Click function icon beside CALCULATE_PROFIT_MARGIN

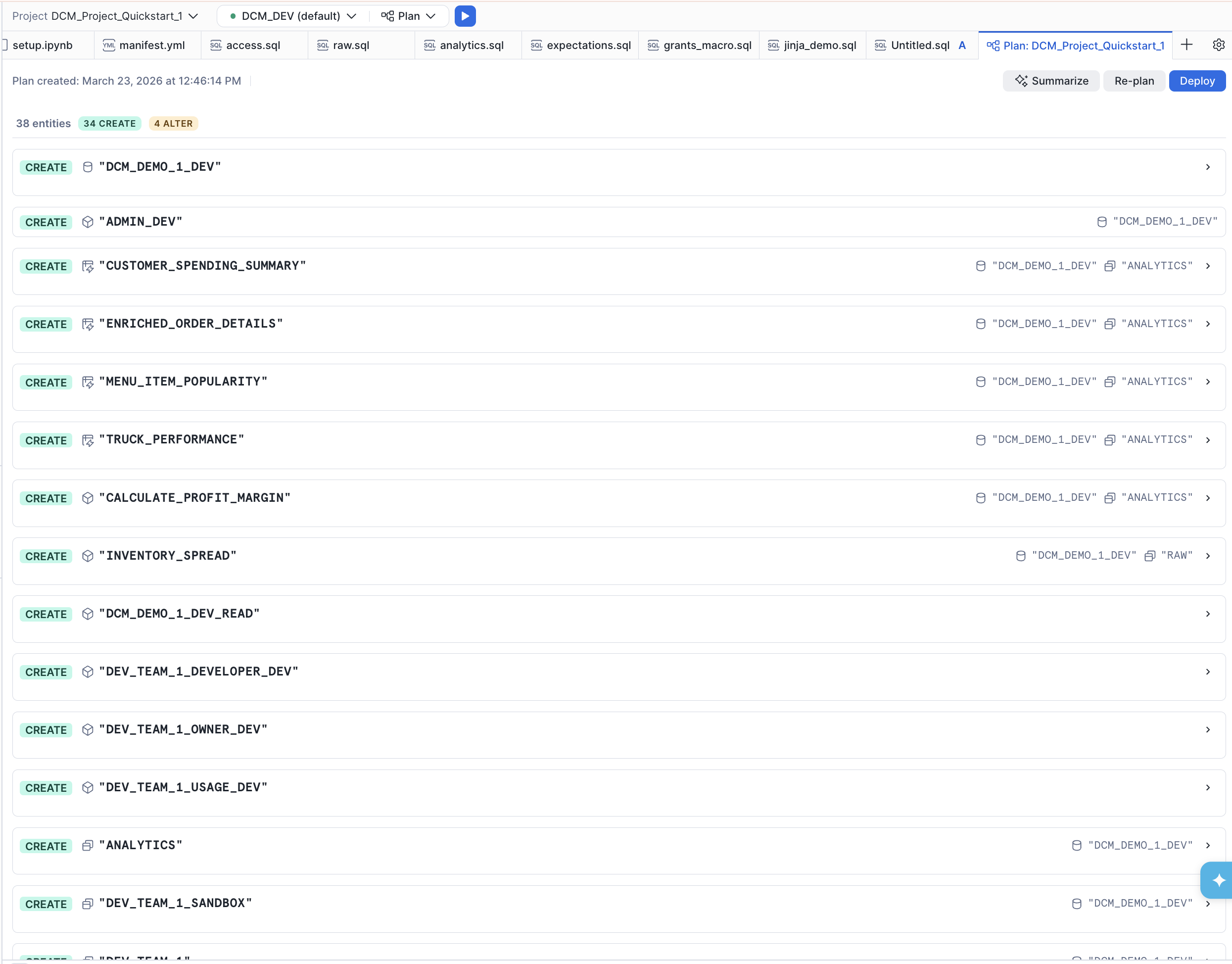click(x=88, y=498)
